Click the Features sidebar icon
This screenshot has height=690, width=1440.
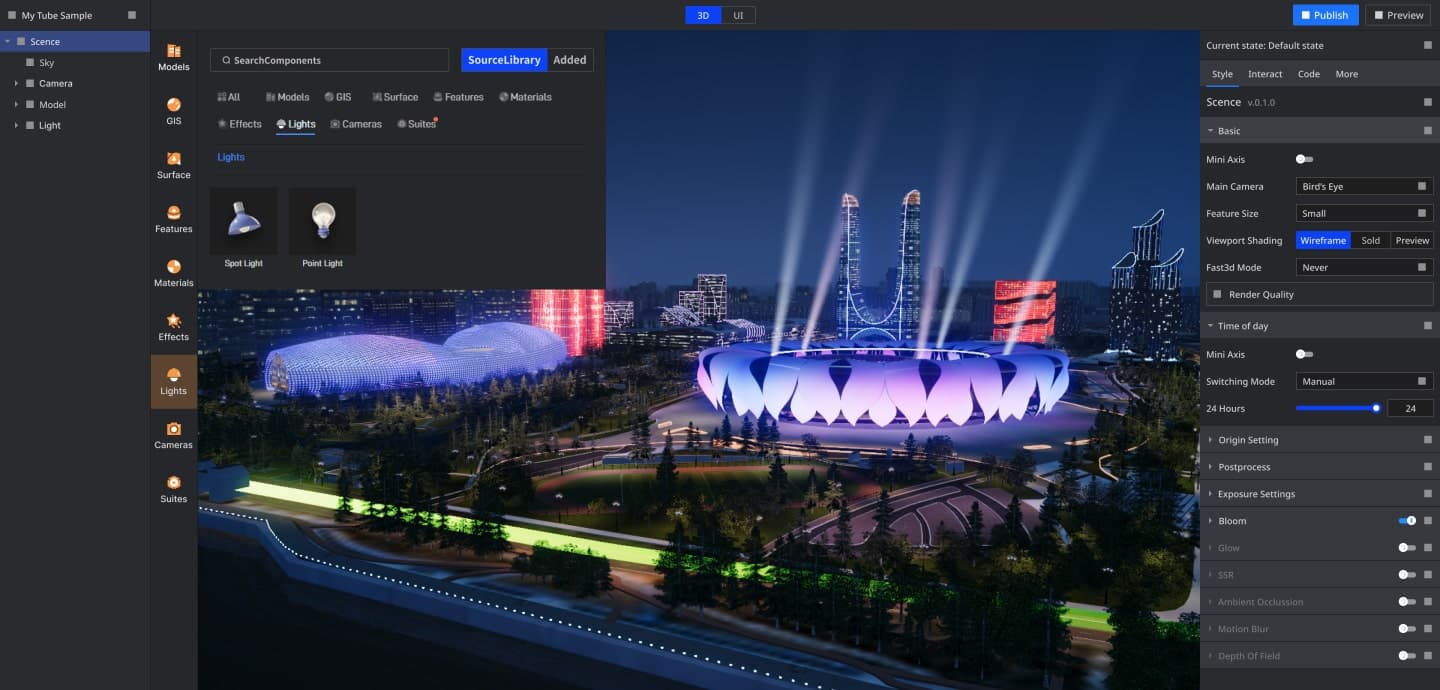[173, 219]
